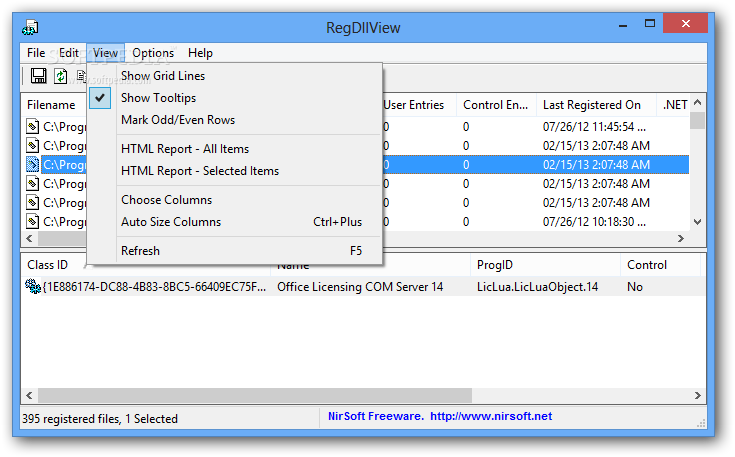Open the File menu
The width and height of the screenshot is (735, 457).
pos(36,52)
